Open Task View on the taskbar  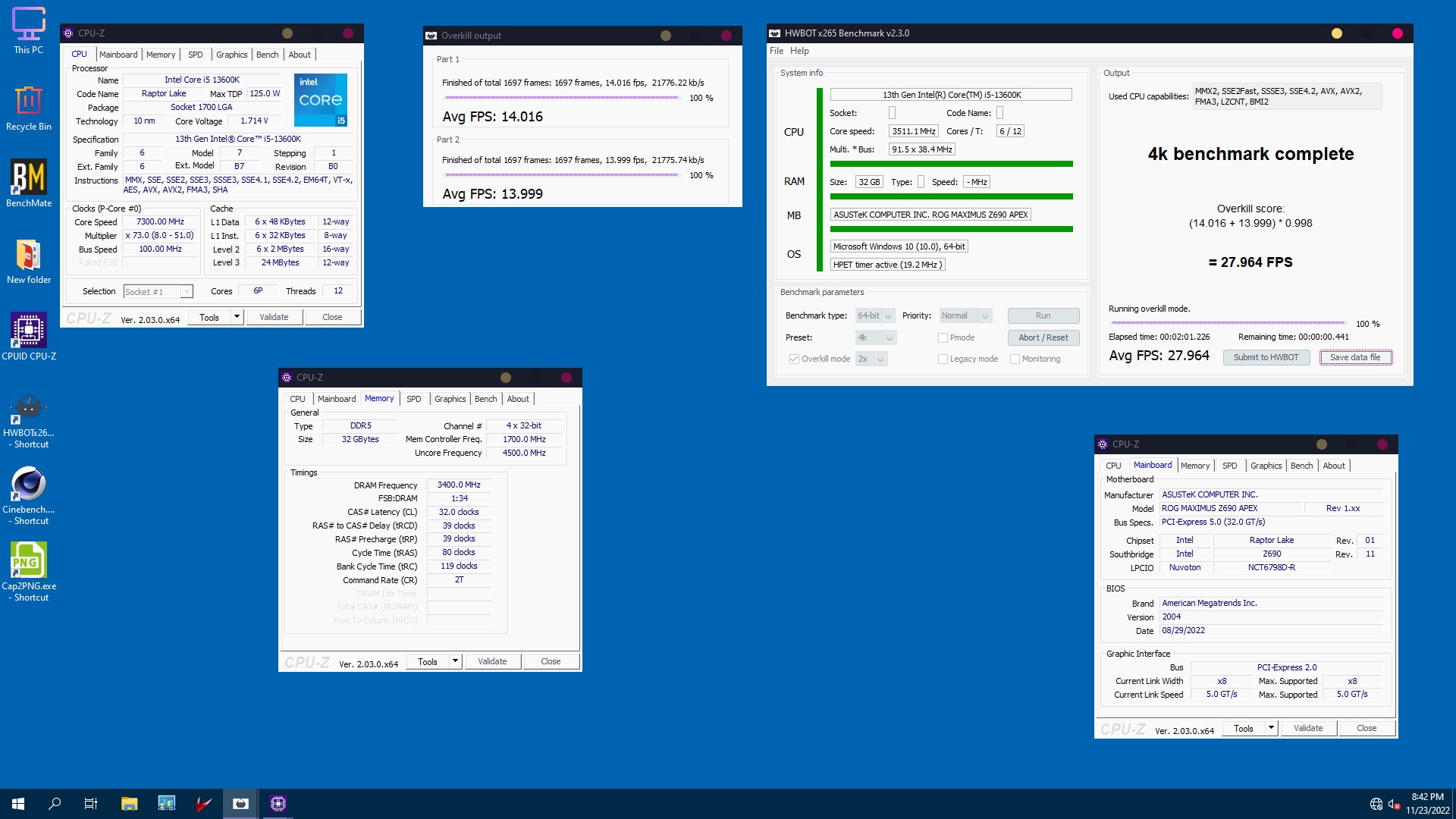(x=91, y=804)
